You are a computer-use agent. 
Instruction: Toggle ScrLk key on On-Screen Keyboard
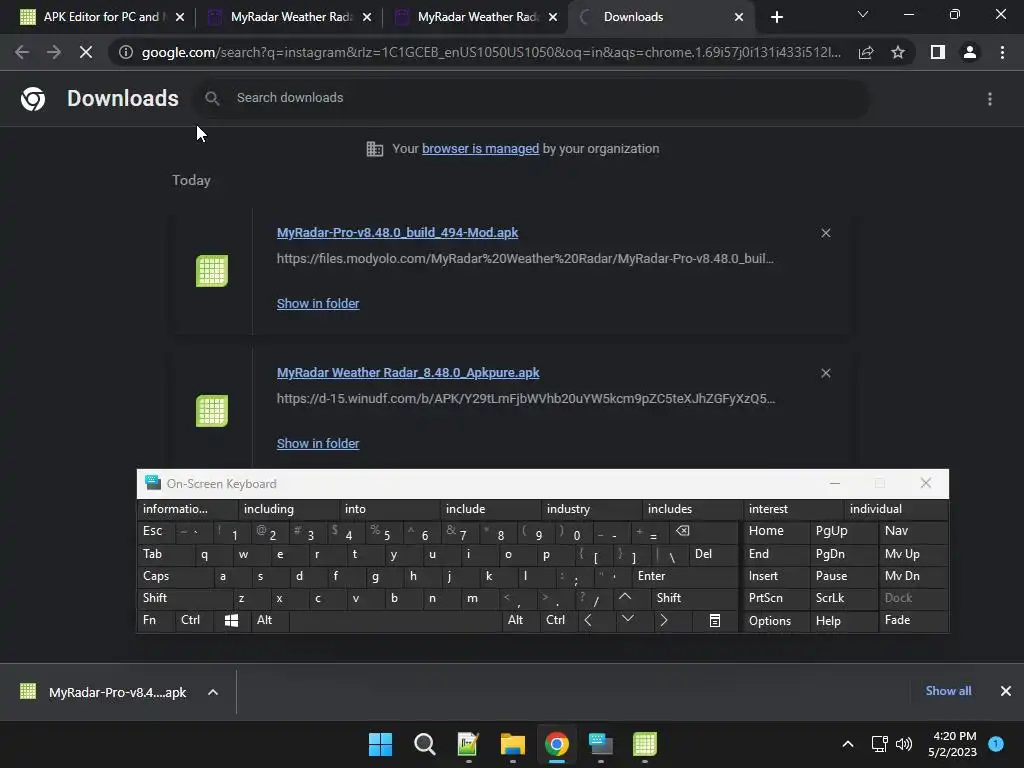(842, 598)
